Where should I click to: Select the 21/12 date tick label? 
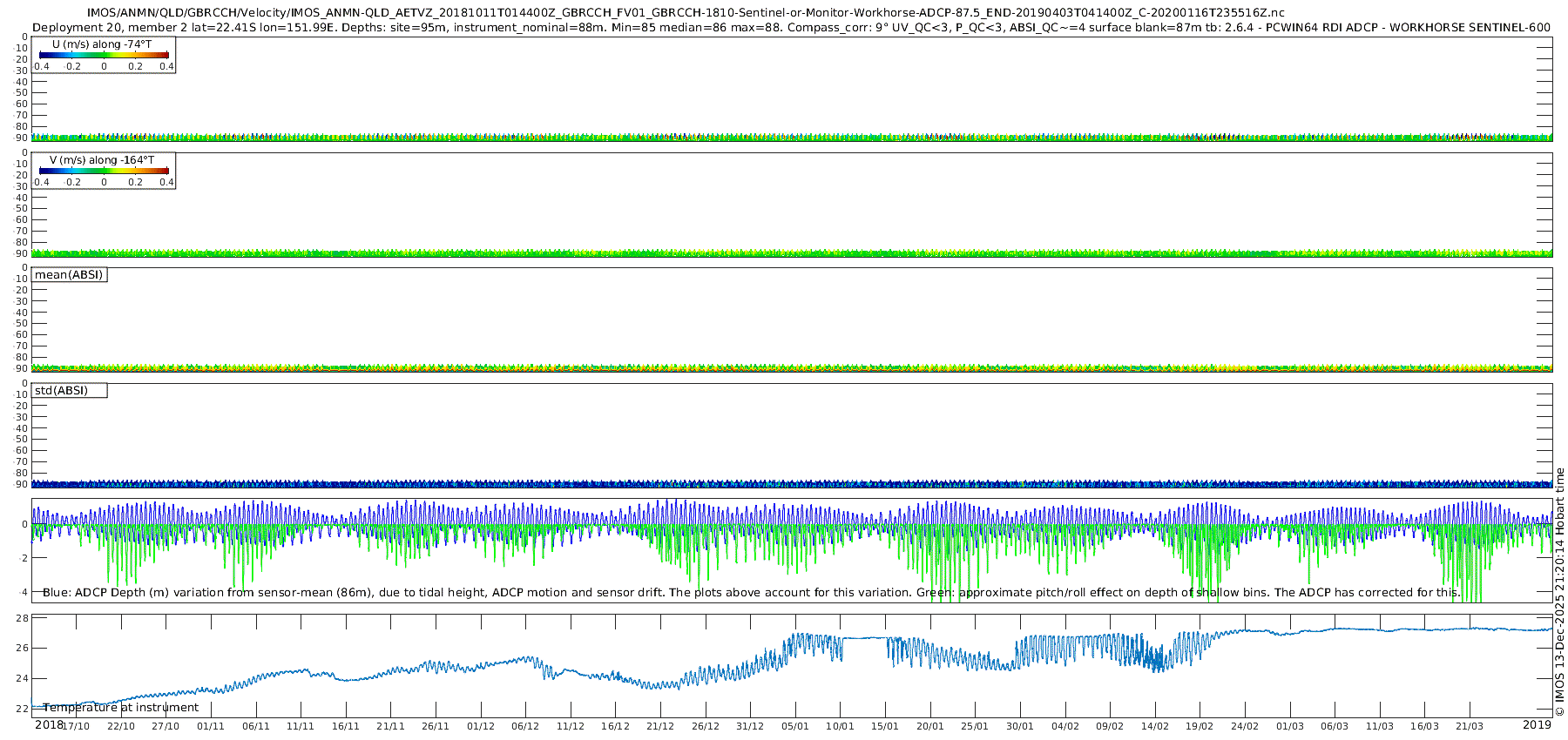[660, 726]
